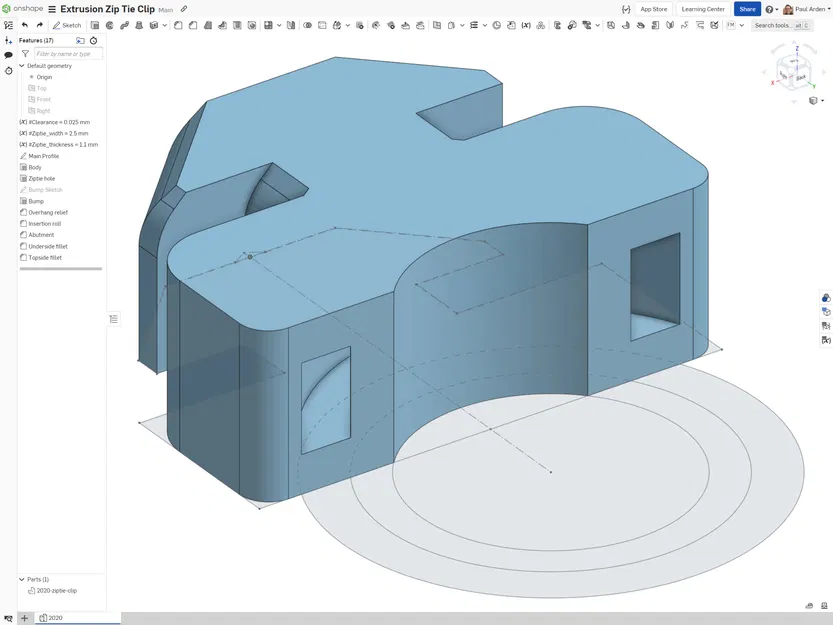
Task: Select the 2020-ziptie-clip part
Action: pos(56,591)
